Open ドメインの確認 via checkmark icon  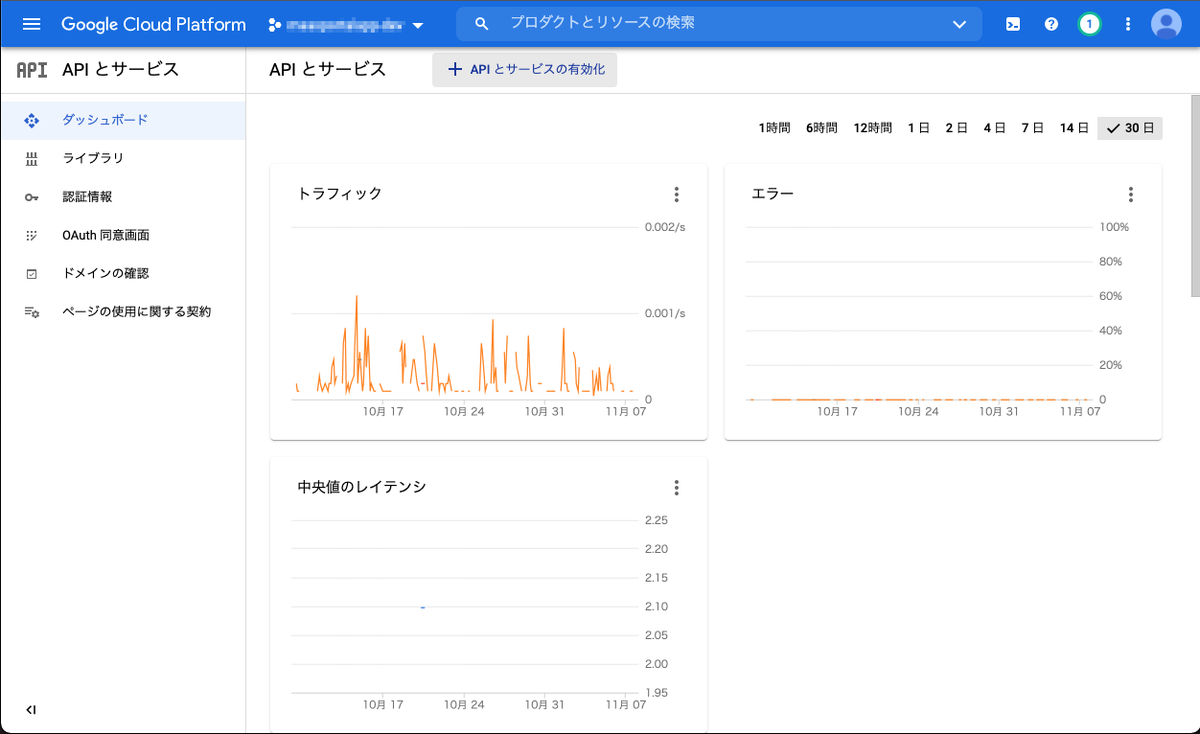pyautogui.click(x=34, y=272)
